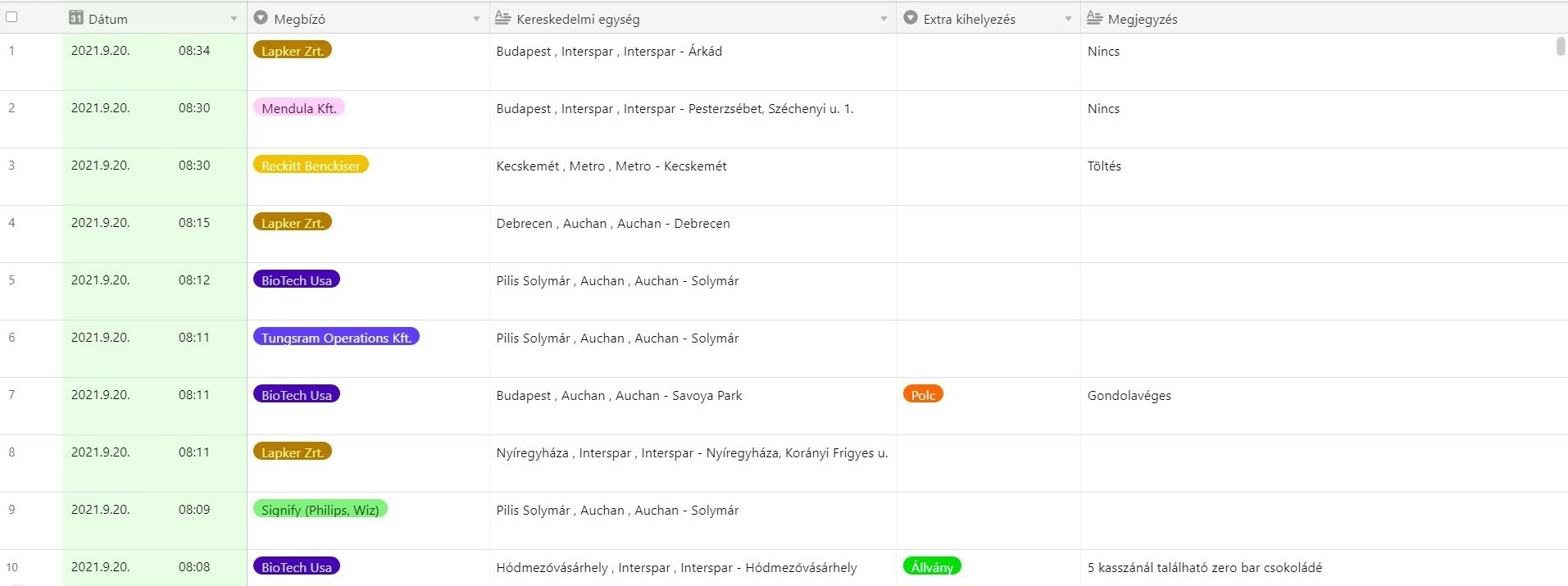The image size is (1568, 586).
Task: Click the 08:12 time cell
Action: pos(194,280)
